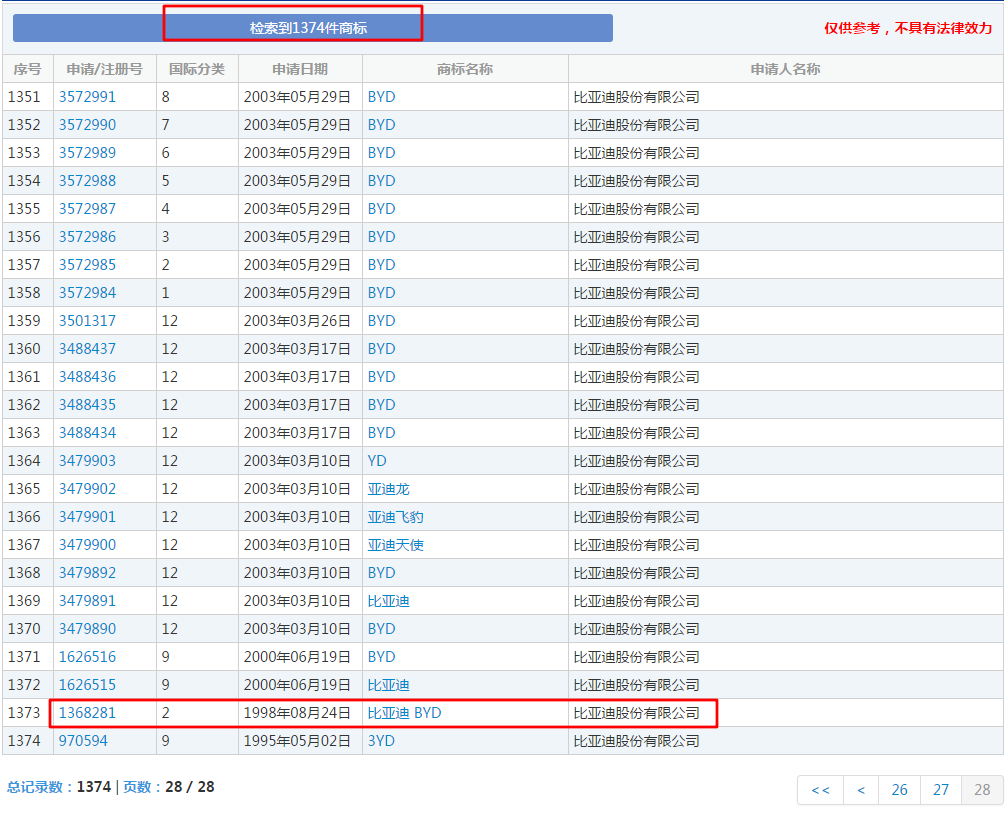Open registration number 3479891 link
Viewport: 1005px width, 819px height.
click(x=87, y=601)
